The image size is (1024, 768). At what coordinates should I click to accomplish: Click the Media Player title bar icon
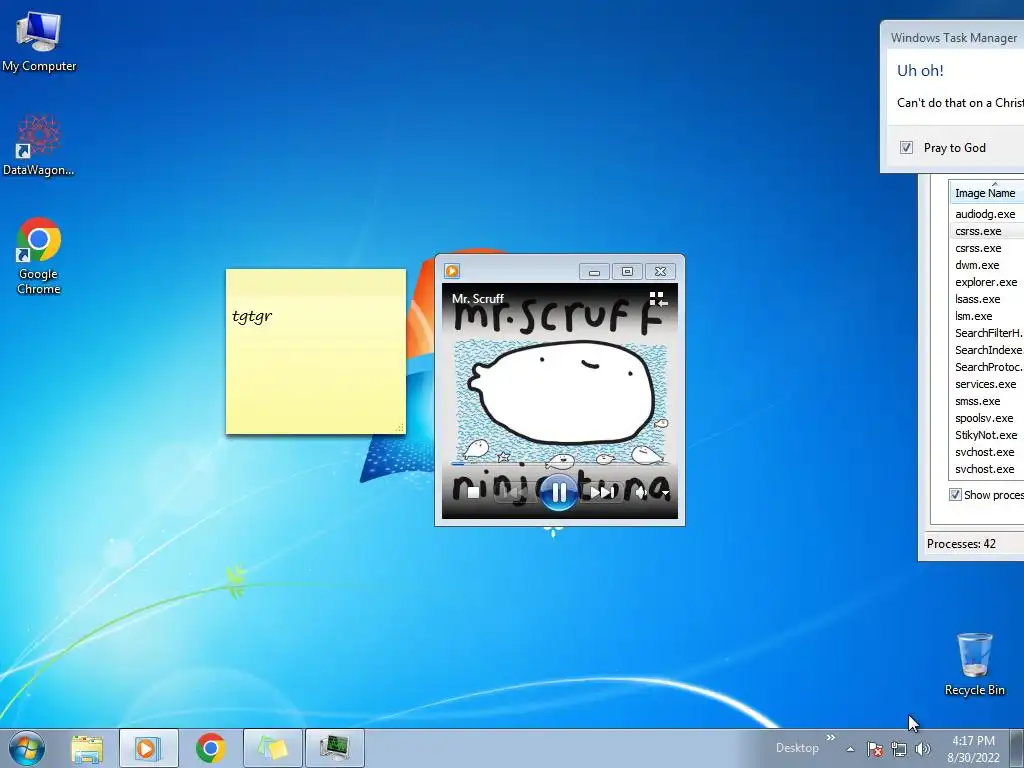(x=452, y=271)
